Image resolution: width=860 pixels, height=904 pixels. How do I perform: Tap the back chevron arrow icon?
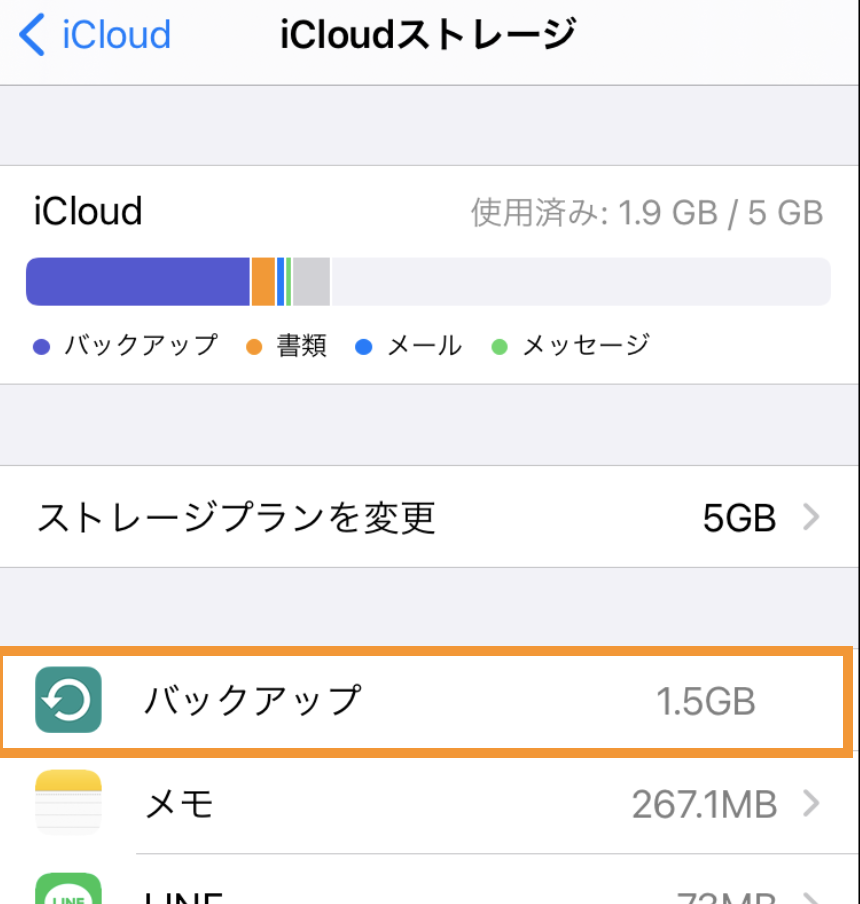coord(32,35)
